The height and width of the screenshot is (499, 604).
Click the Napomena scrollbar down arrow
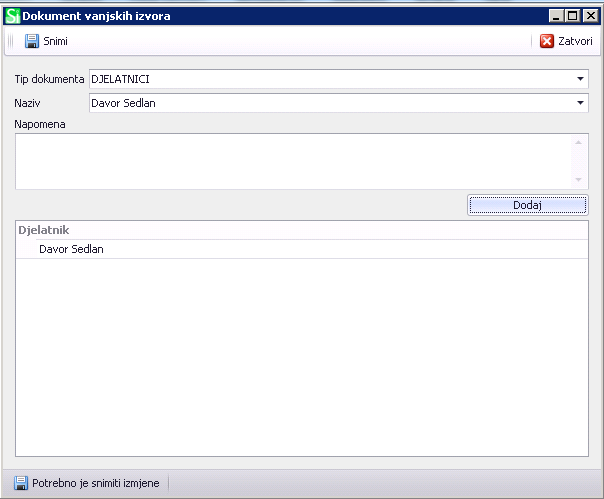click(578, 180)
